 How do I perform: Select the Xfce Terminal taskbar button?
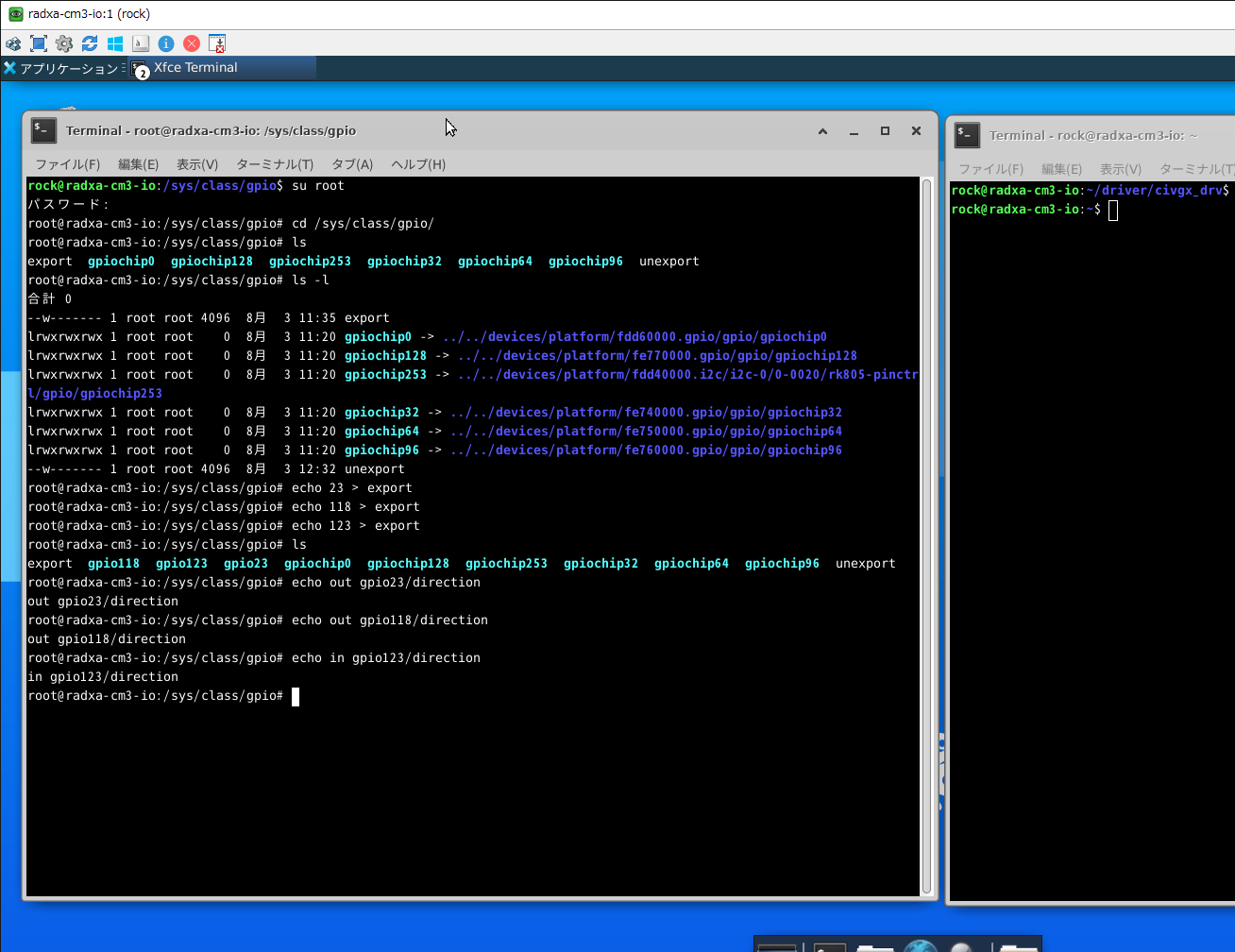(x=223, y=68)
